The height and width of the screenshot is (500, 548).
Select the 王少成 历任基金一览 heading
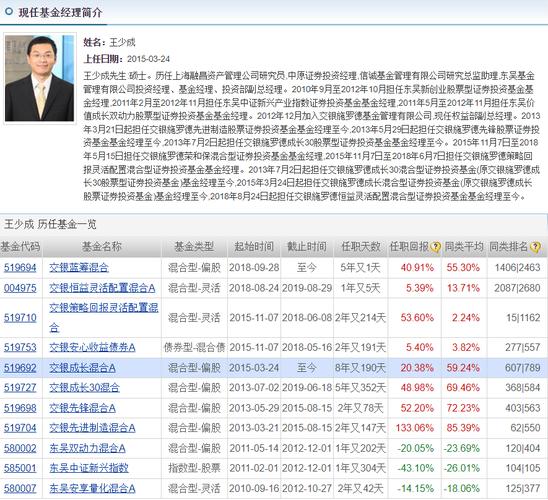click(x=50, y=224)
